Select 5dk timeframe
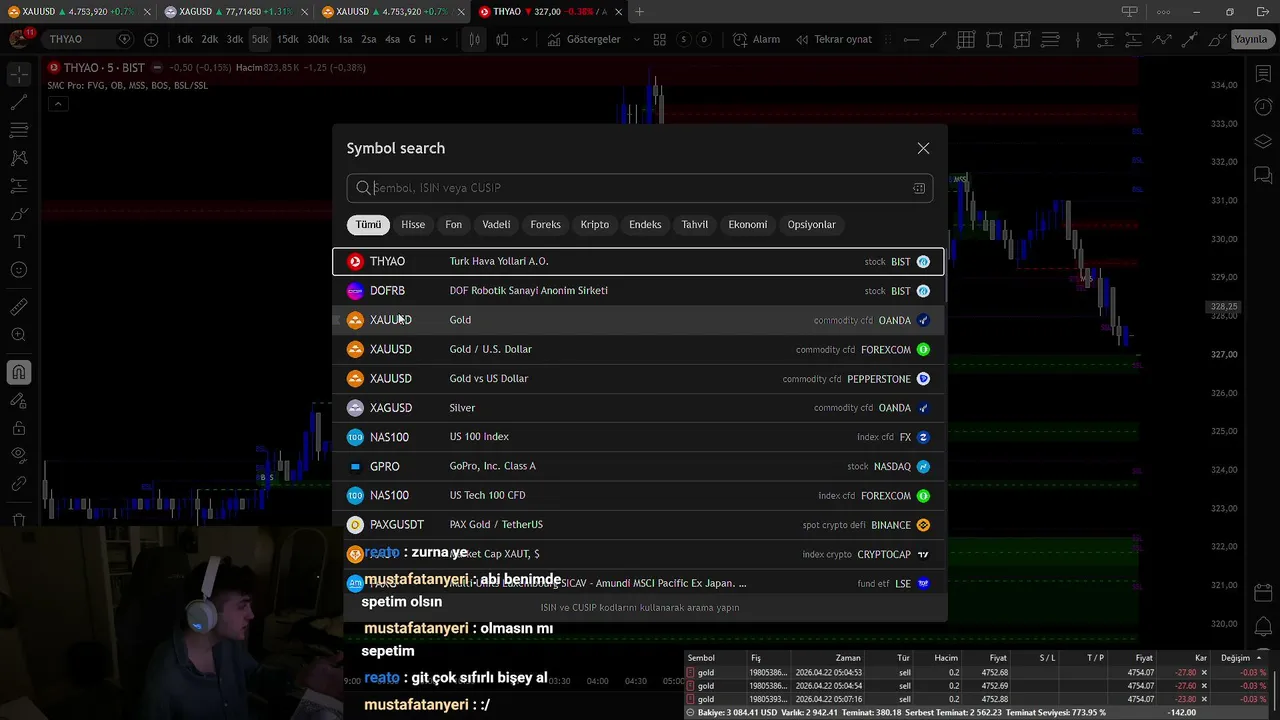The image size is (1280, 720). [x=260, y=39]
